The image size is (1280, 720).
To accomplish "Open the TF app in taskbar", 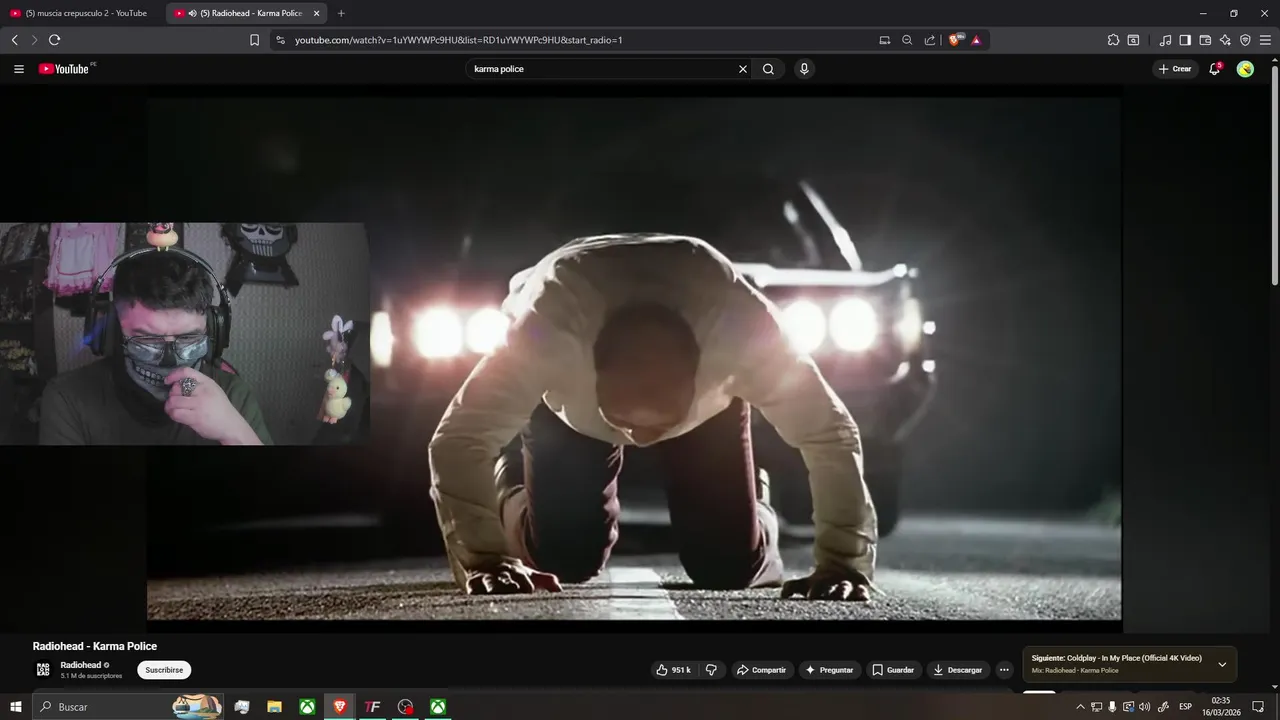I will point(372,707).
